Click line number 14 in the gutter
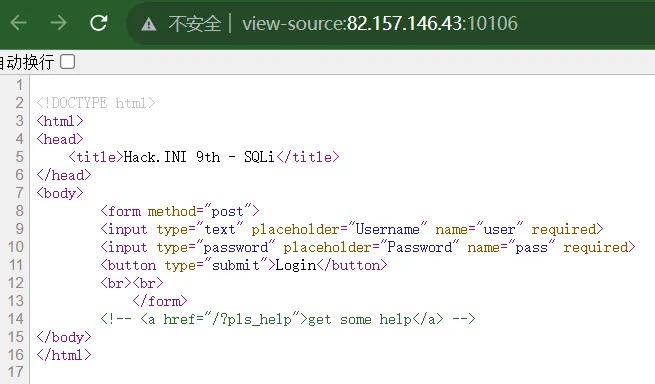This screenshot has height=384, width=655. (15, 319)
